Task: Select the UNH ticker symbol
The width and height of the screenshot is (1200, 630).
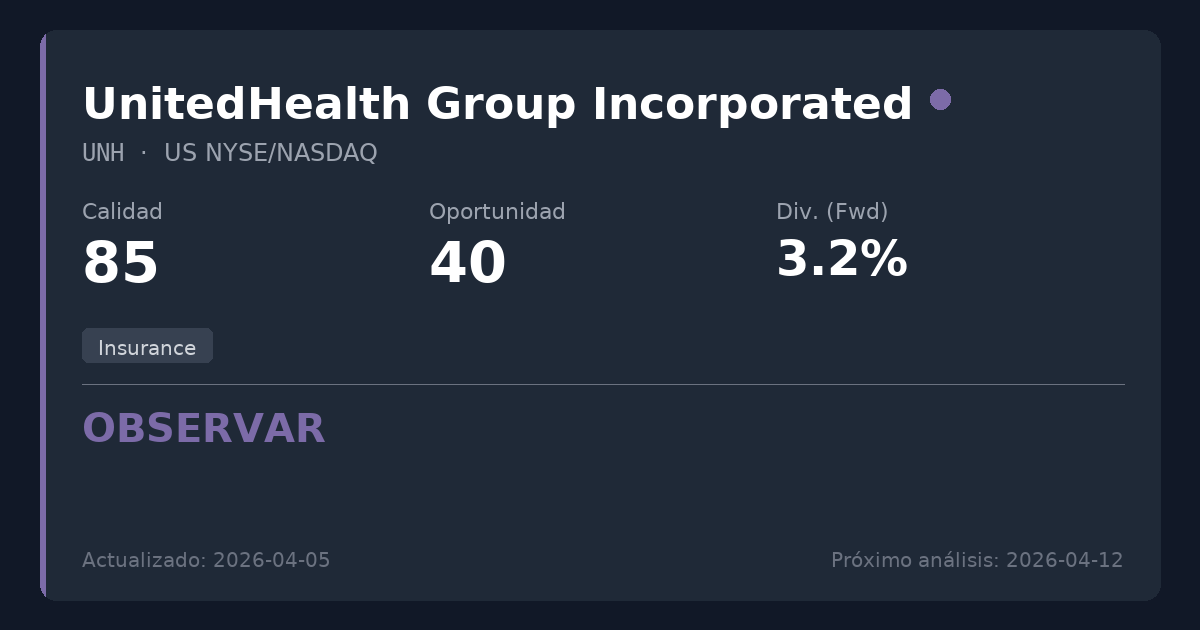Action: 103,153
